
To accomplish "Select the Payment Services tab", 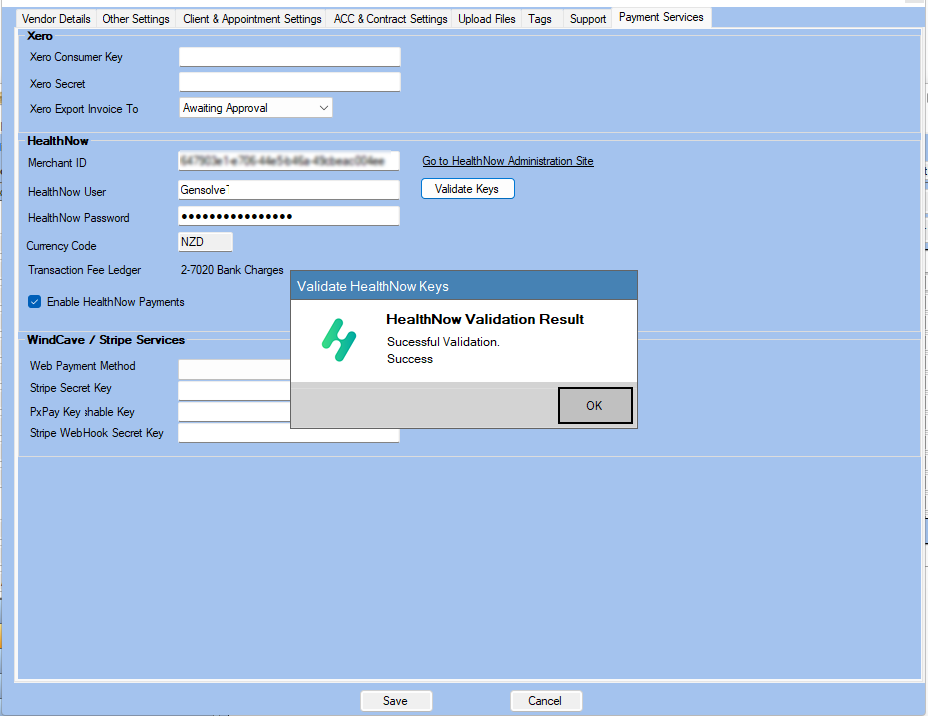I will [661, 17].
